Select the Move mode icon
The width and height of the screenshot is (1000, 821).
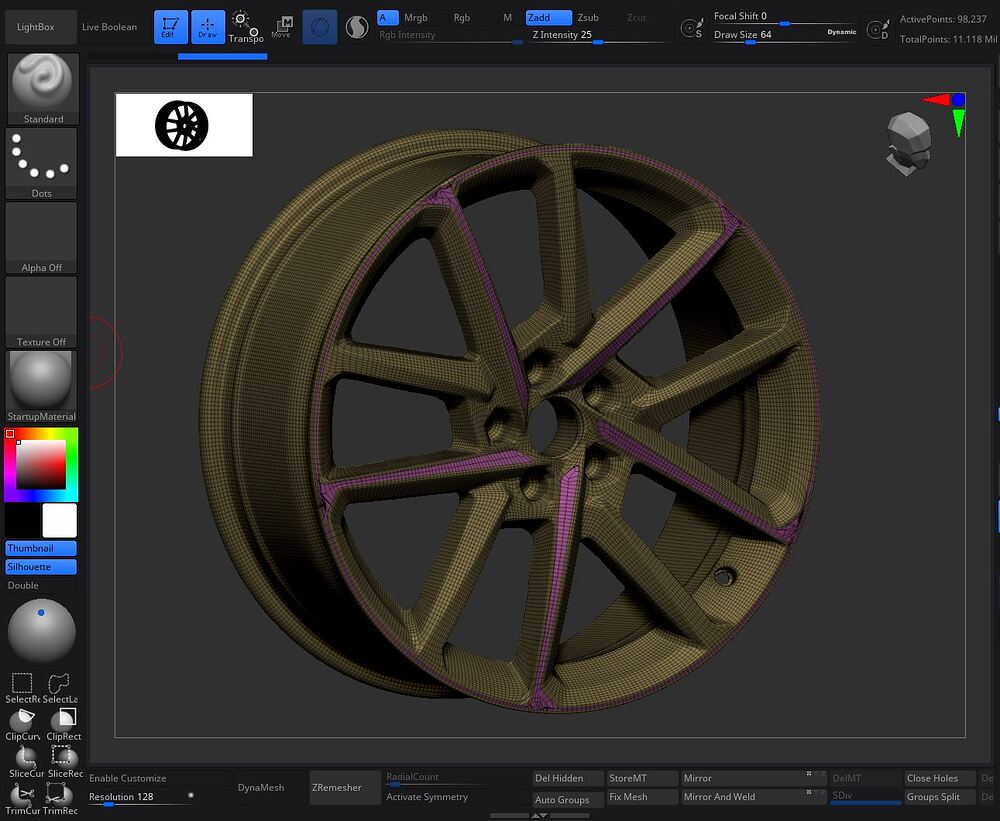[x=281, y=27]
